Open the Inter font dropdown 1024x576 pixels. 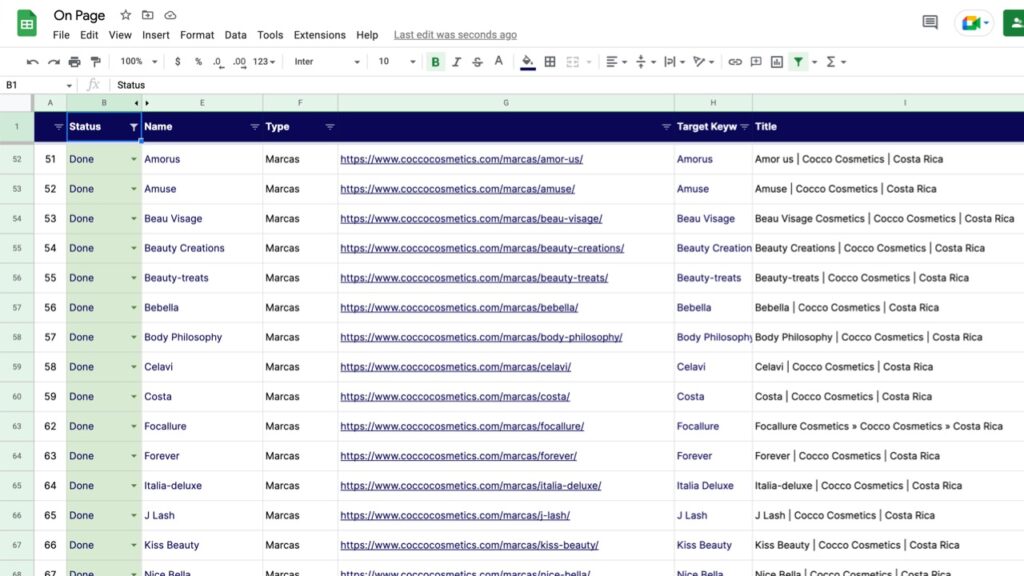[326, 62]
